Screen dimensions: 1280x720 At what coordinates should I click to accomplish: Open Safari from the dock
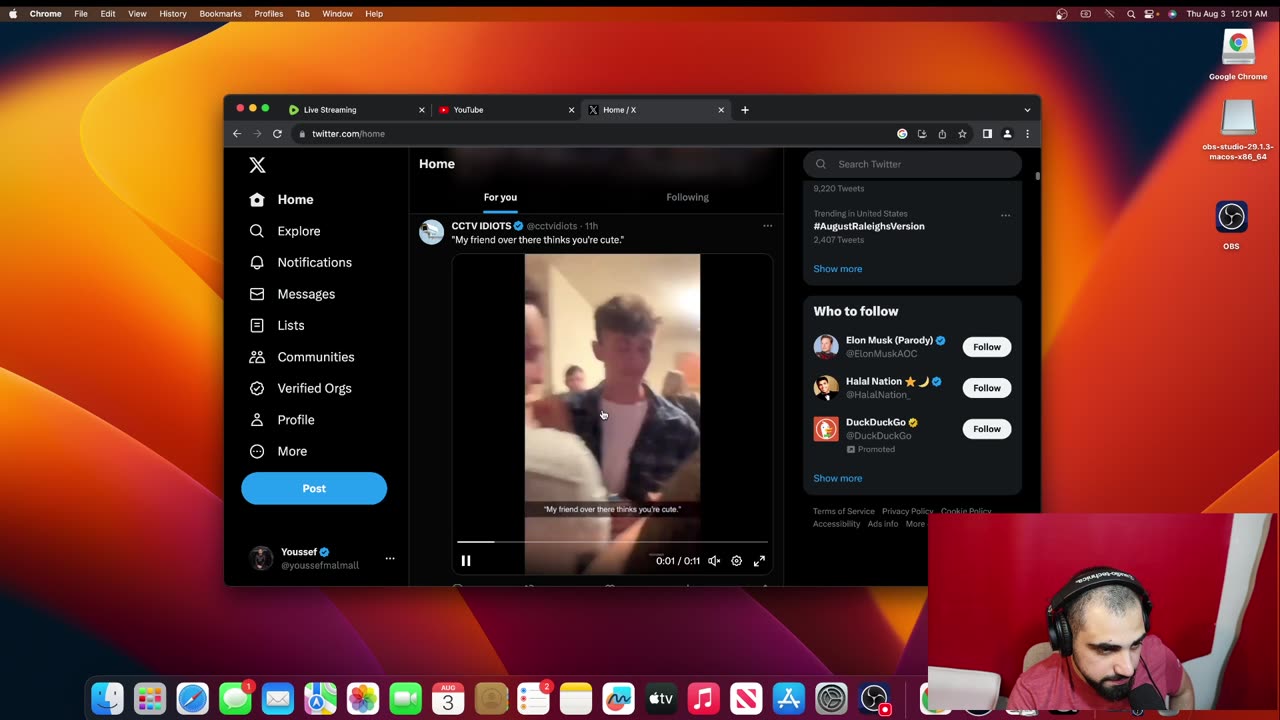pos(192,698)
